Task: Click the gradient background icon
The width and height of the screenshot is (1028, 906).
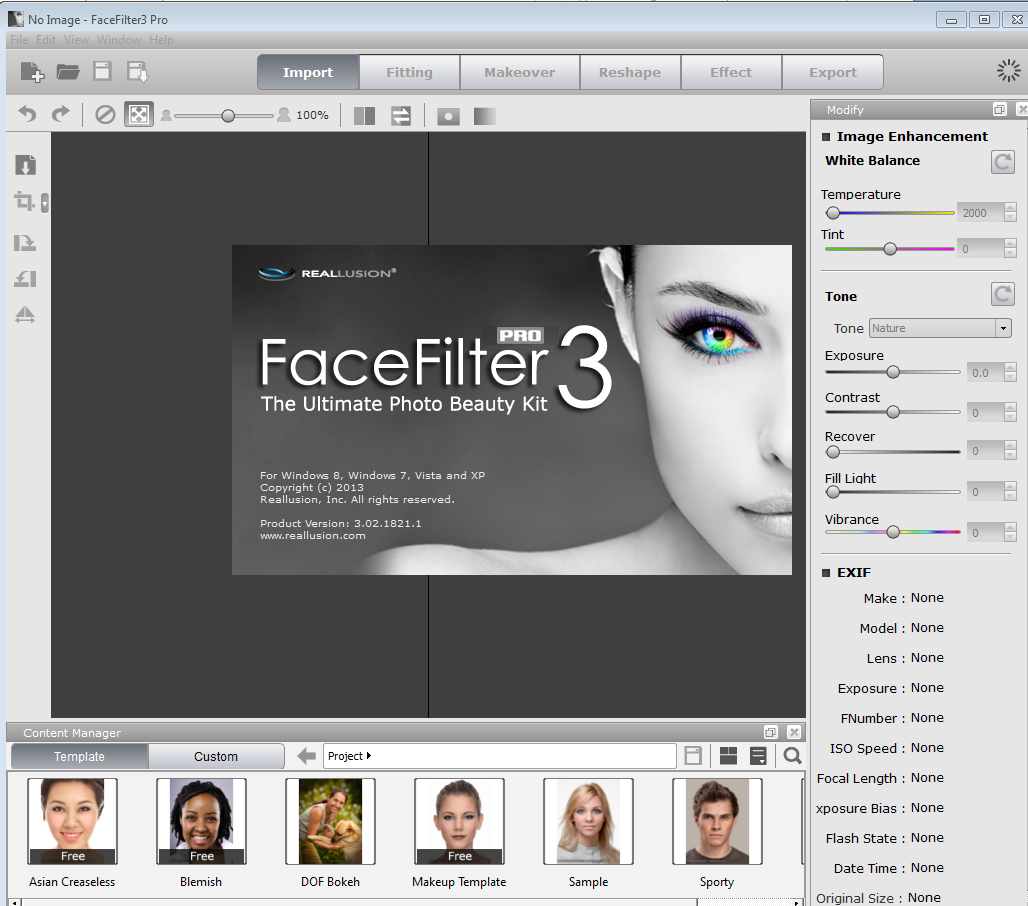Action: pos(484,116)
